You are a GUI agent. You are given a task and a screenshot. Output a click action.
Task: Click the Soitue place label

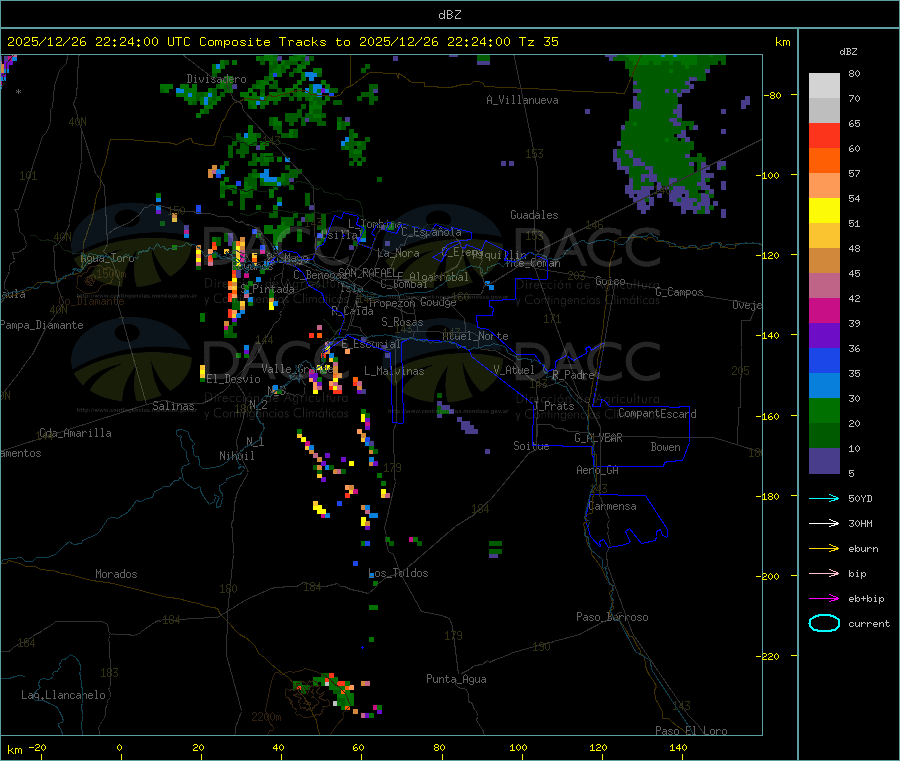531,446
